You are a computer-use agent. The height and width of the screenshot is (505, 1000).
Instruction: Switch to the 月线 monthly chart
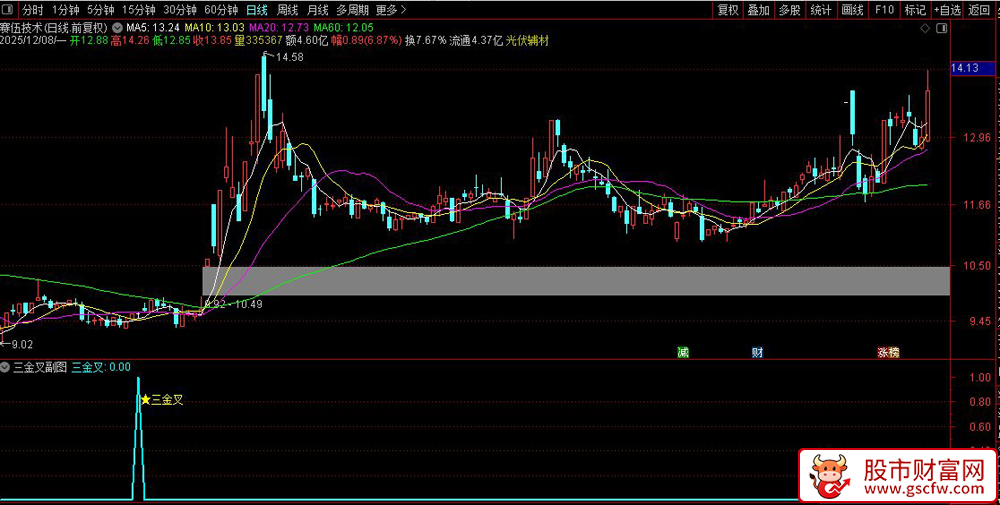[317, 10]
